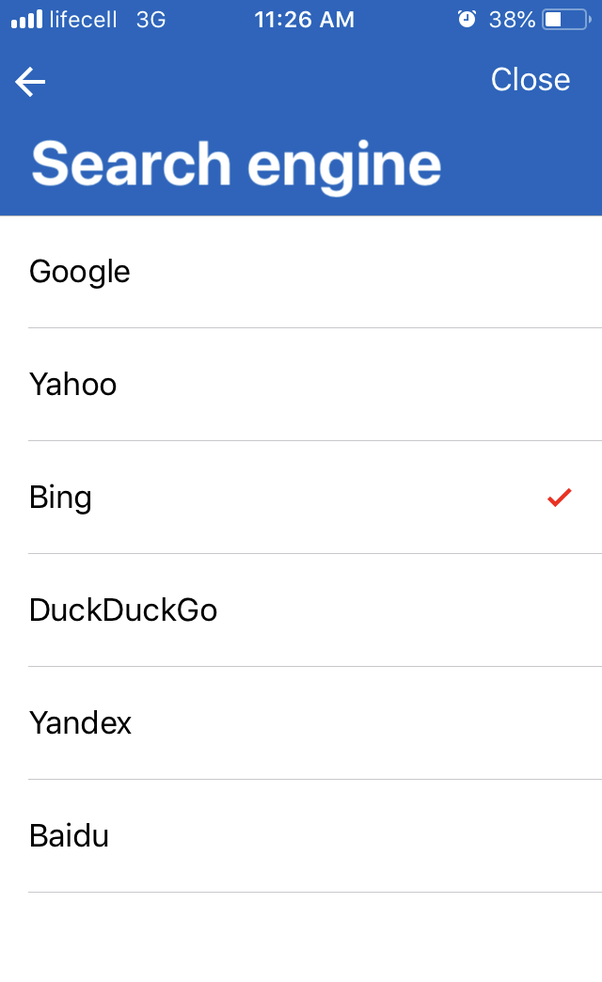Click the 3G network indicator
The image size is (602, 982).
coord(151,19)
